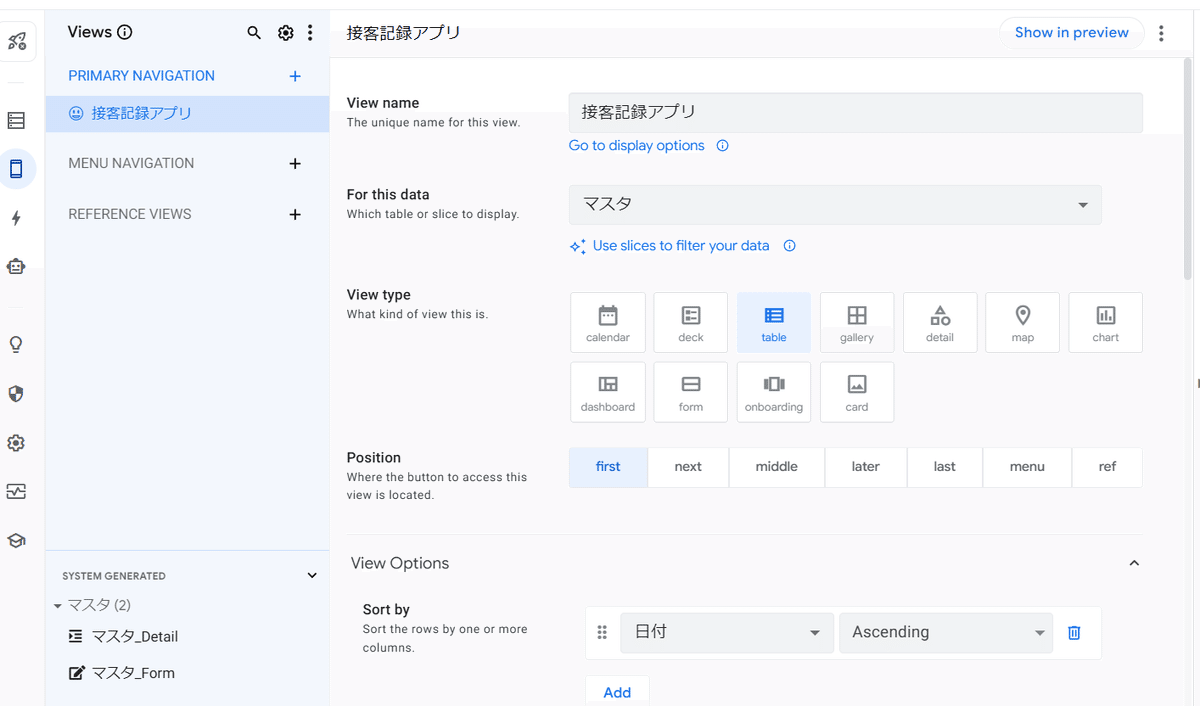Click the REFERENCE VIEWS heading

(x=130, y=214)
